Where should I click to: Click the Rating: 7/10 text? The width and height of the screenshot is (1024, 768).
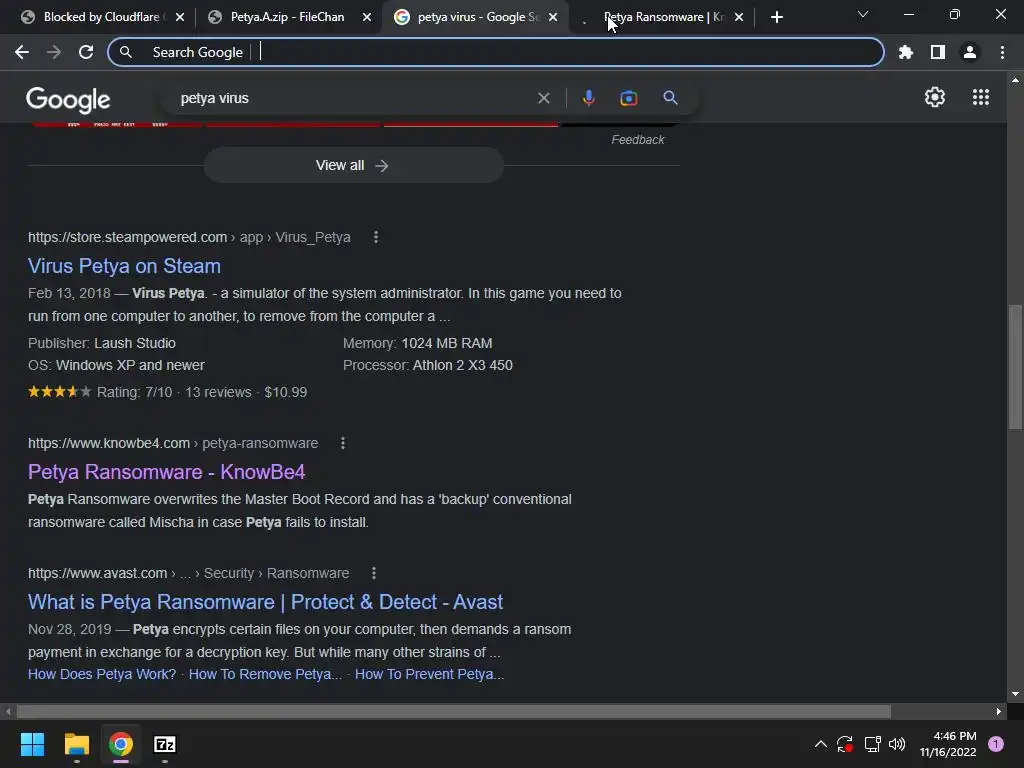[x=135, y=392]
